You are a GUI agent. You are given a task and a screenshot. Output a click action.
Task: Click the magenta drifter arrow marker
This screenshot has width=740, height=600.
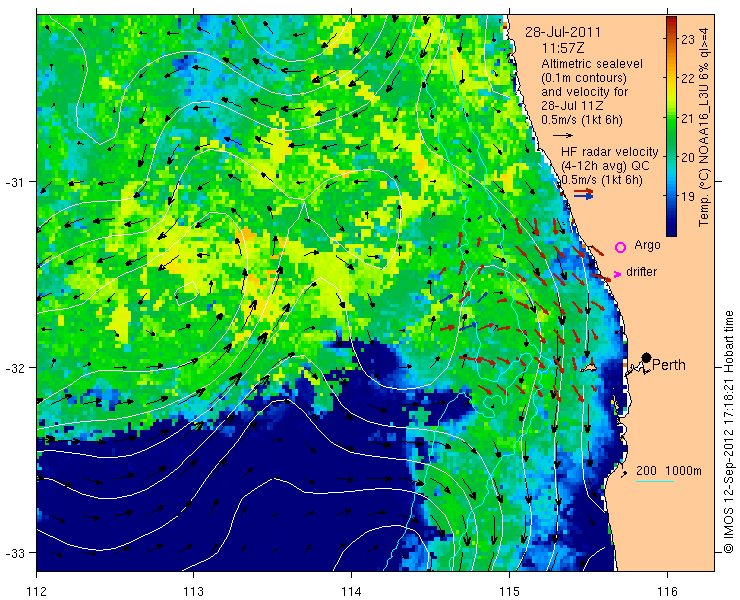coord(617,274)
